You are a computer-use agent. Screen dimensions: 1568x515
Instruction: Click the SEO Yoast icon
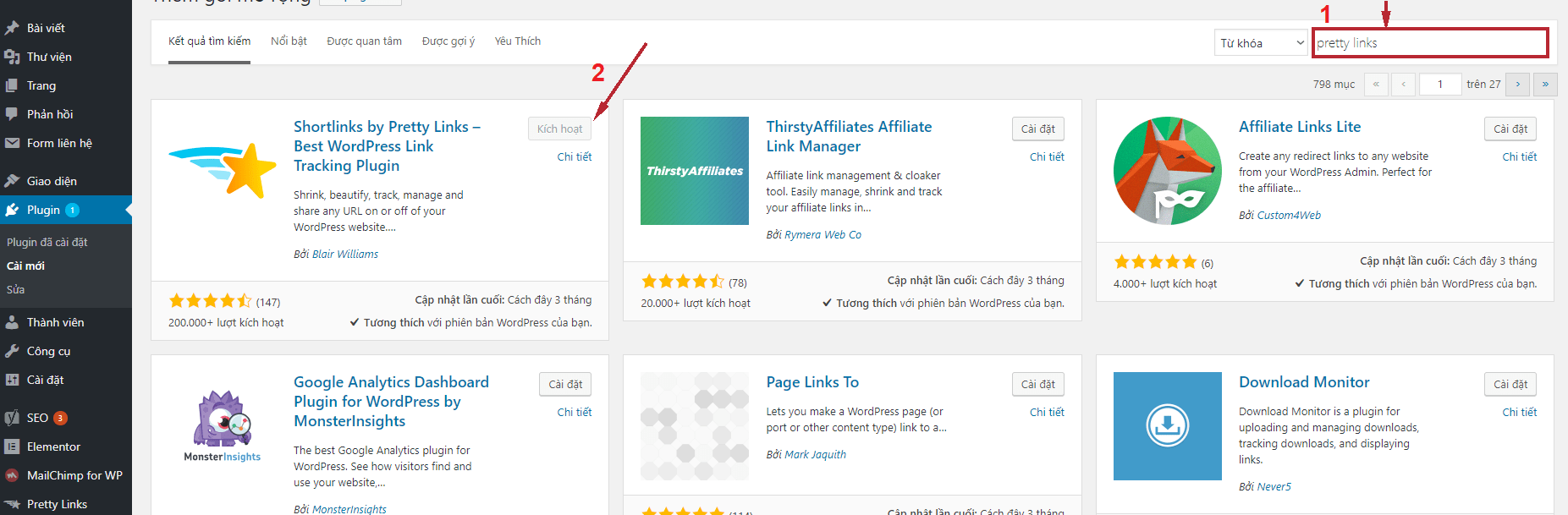(x=12, y=418)
